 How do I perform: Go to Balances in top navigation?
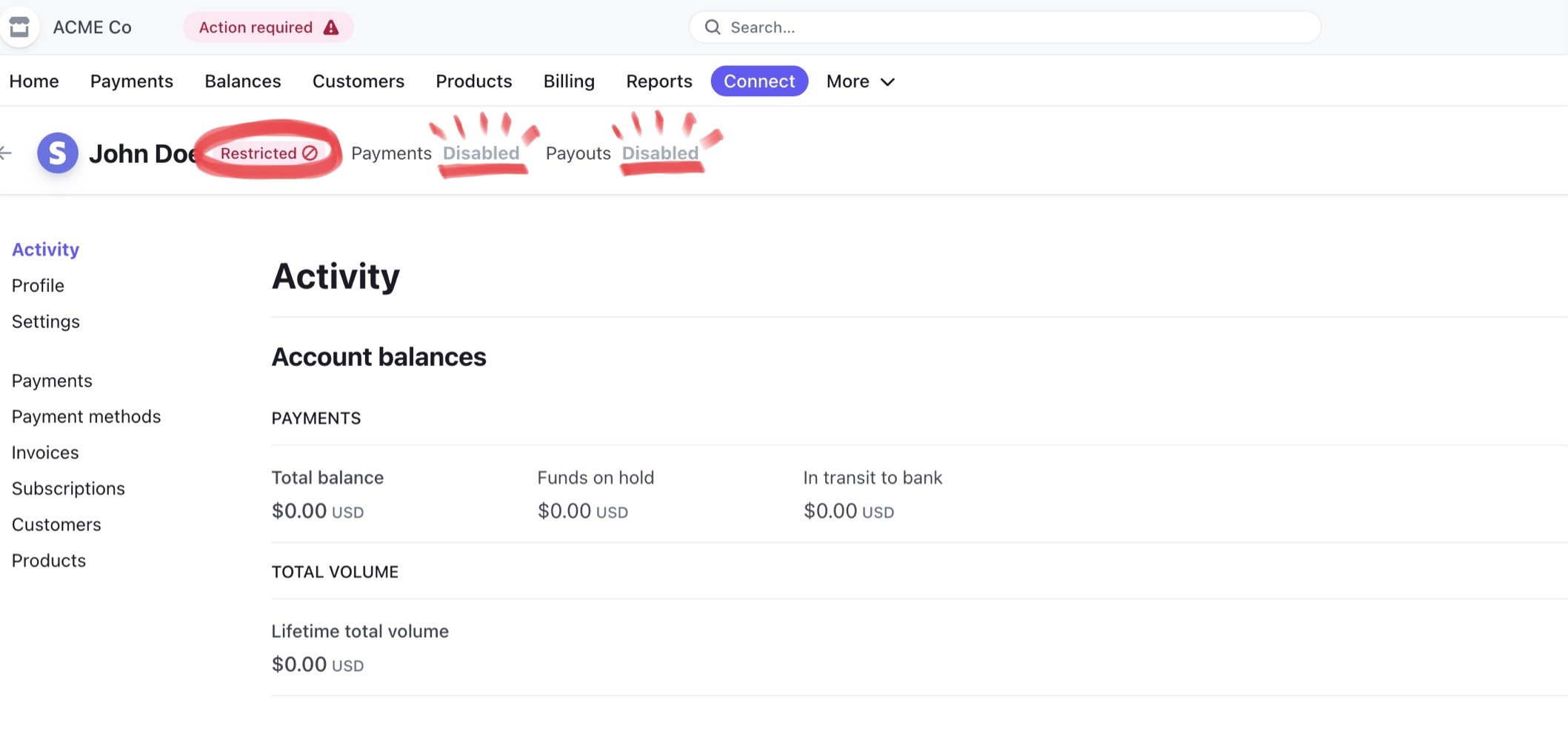pos(243,81)
